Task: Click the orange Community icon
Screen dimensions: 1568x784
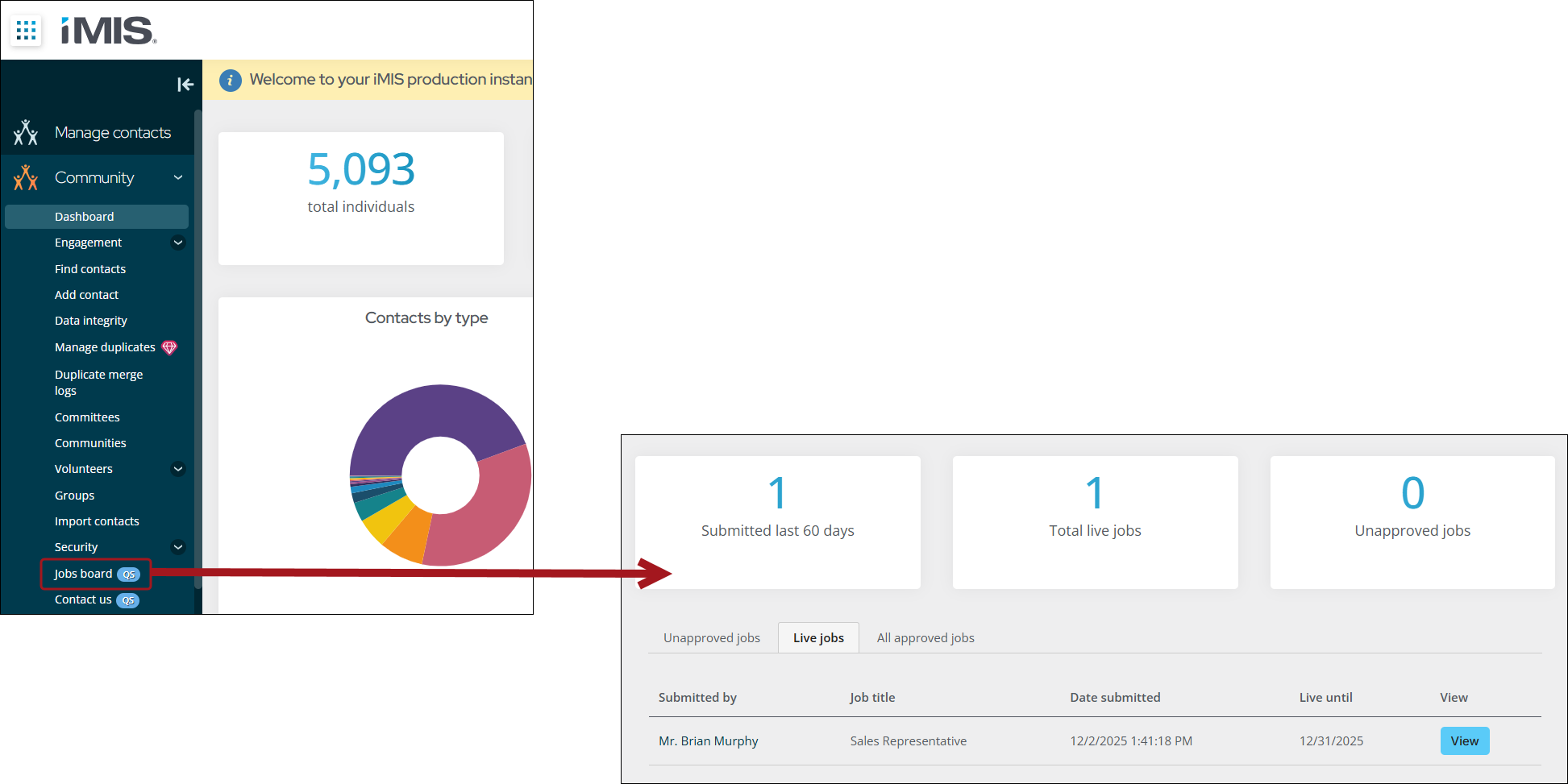Action: [x=26, y=178]
